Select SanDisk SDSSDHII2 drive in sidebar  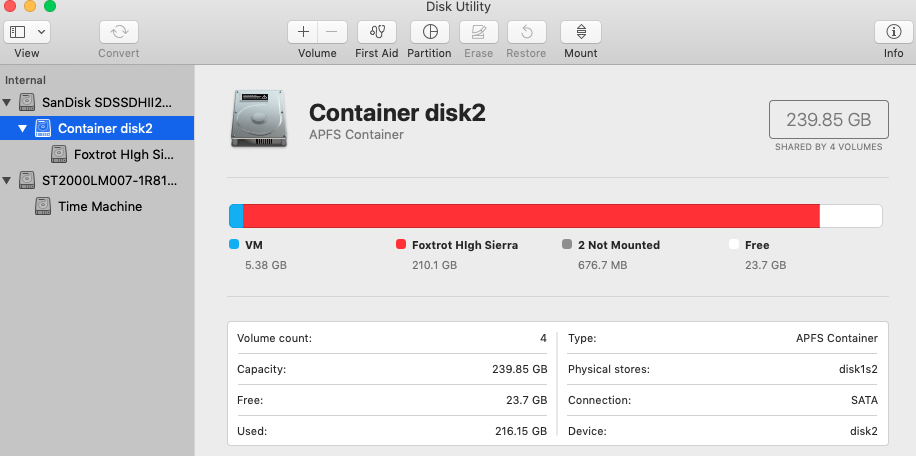coord(106,102)
